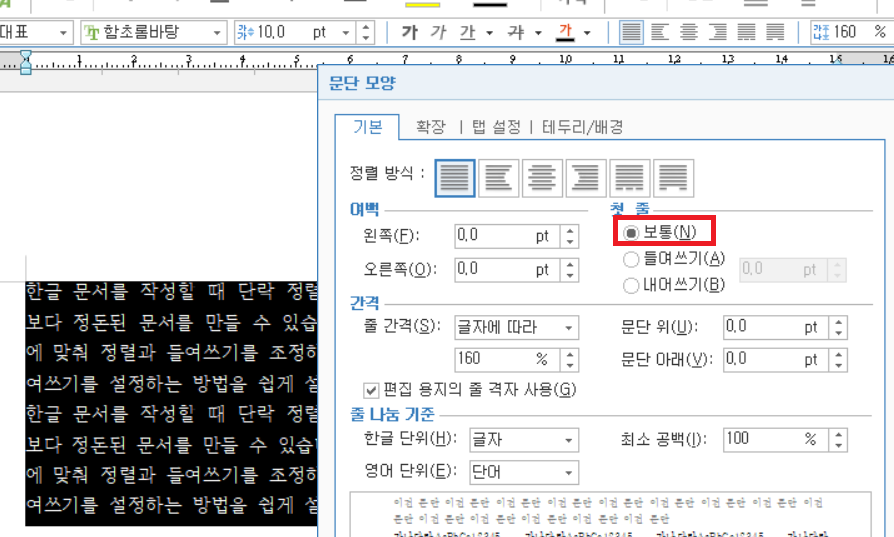The image size is (894, 537).
Task: Increase line spacing percent with the up arrow
Action: pos(570,353)
